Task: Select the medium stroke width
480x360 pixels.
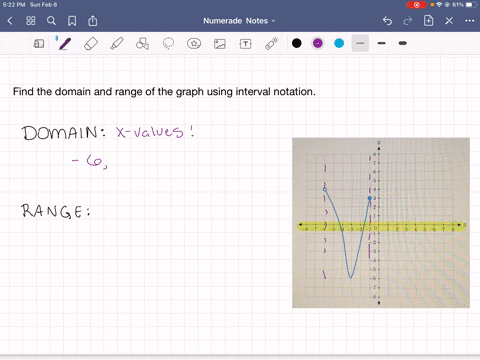Action: point(382,43)
